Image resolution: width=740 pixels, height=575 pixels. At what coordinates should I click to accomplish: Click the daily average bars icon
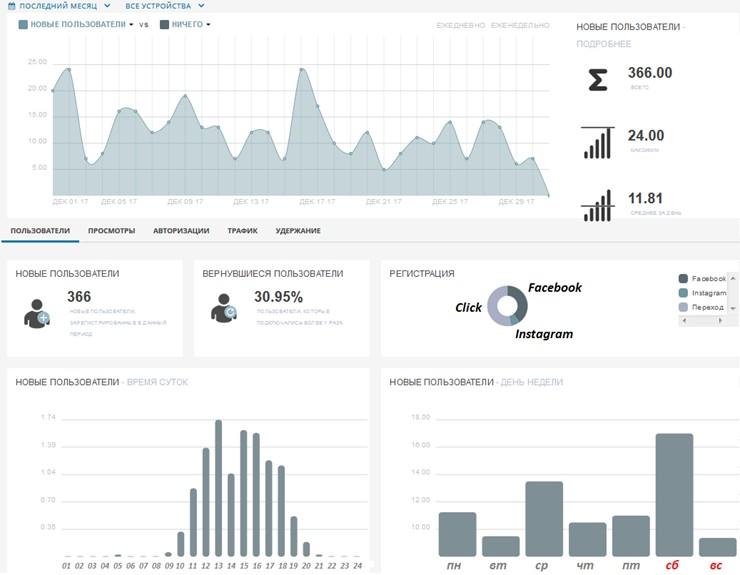tap(597, 205)
